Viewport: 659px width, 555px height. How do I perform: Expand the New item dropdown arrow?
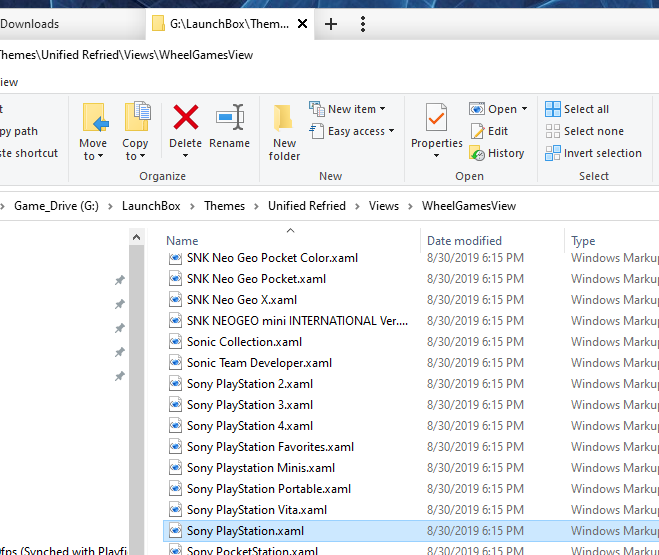pos(382,109)
